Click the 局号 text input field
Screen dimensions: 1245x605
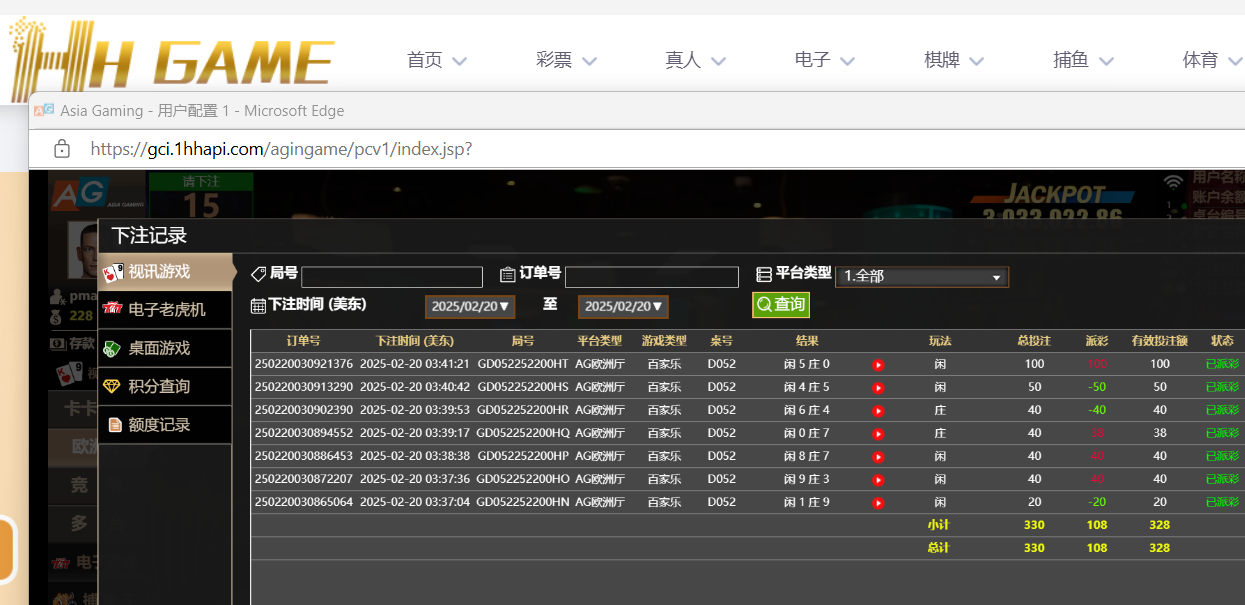click(x=391, y=277)
